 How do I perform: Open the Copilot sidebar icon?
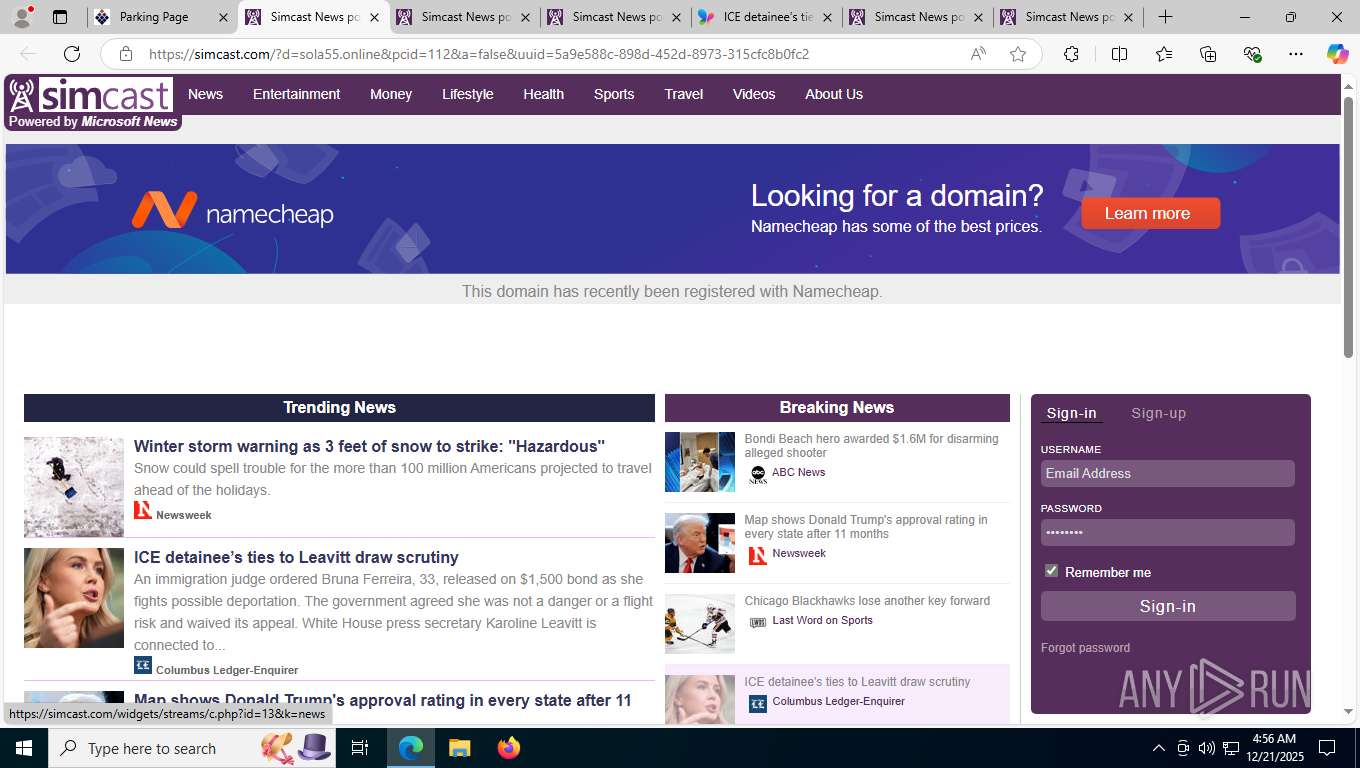click(1337, 54)
